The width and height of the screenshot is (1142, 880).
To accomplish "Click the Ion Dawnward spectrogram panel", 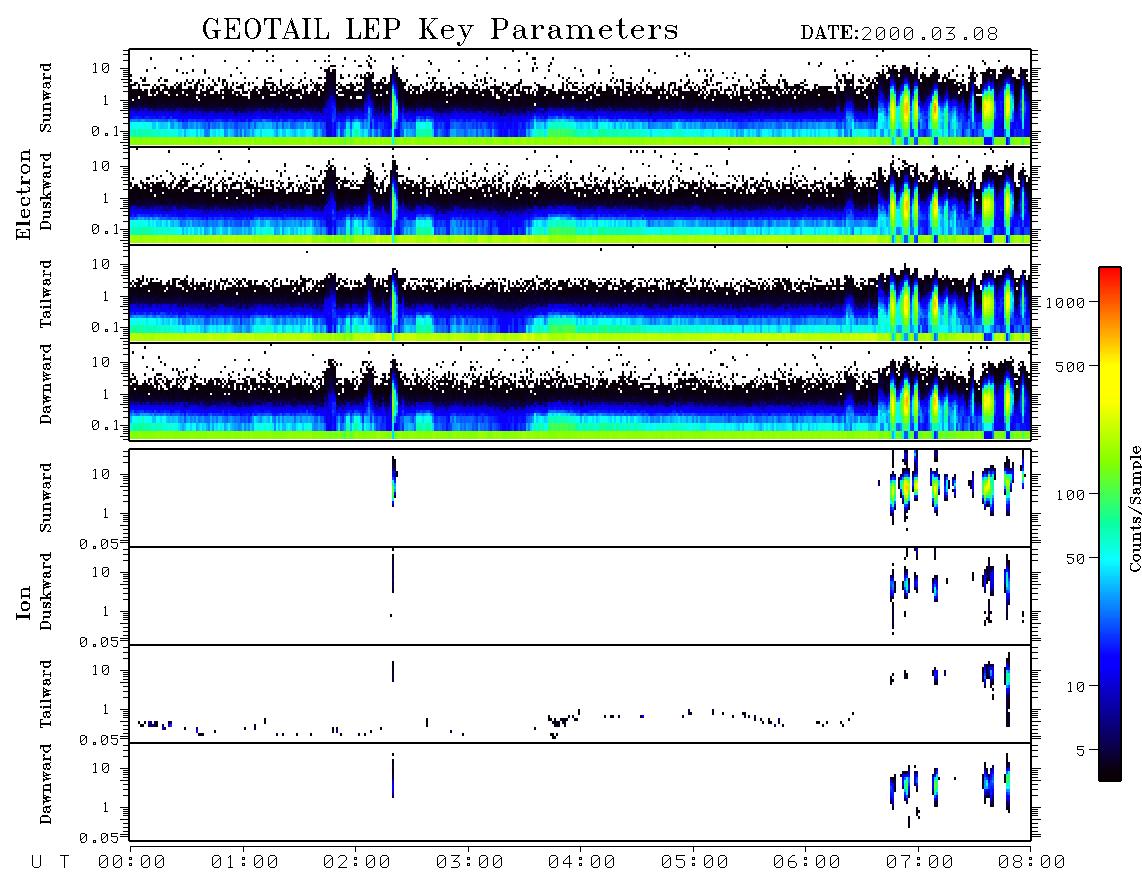I will pyautogui.click(x=580, y=792).
